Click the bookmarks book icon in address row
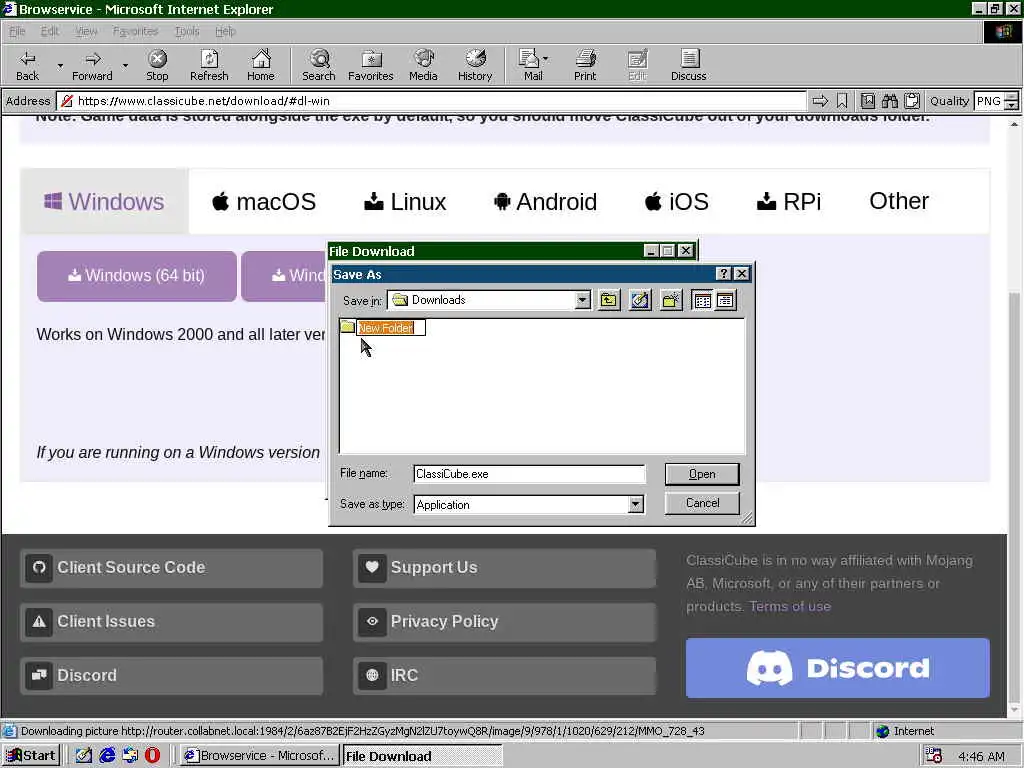 tap(868, 101)
